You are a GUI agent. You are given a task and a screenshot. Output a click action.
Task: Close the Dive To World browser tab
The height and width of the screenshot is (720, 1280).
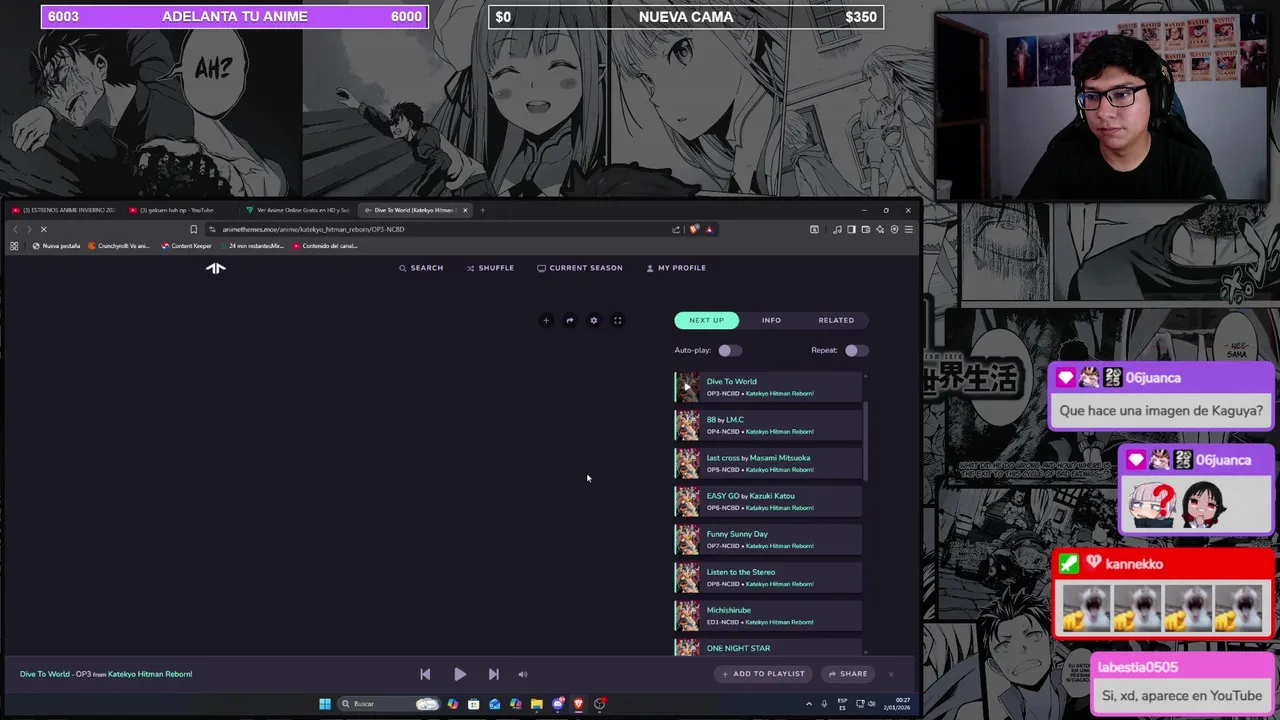point(465,210)
